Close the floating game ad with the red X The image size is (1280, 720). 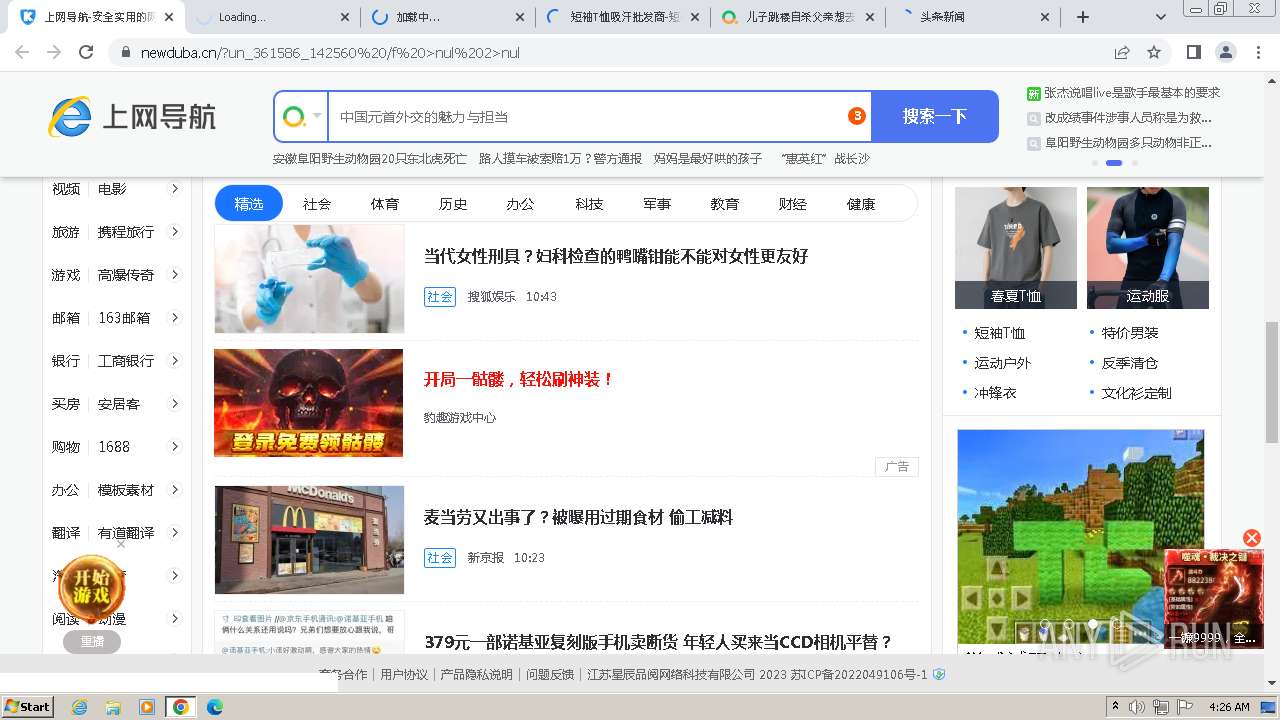tap(1251, 538)
